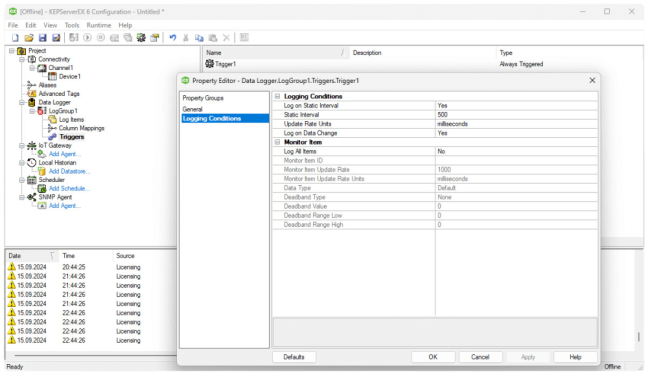Confirm the dialog with OK
648x377 pixels.
tap(433, 357)
